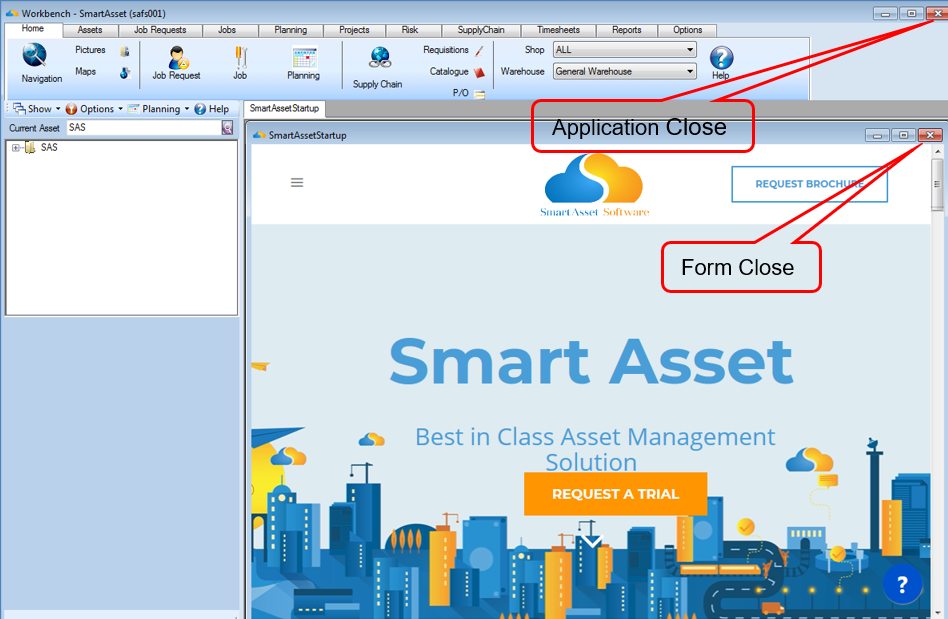Open the Navigation globe icon
The image size is (948, 619).
pyautogui.click(x=34, y=55)
